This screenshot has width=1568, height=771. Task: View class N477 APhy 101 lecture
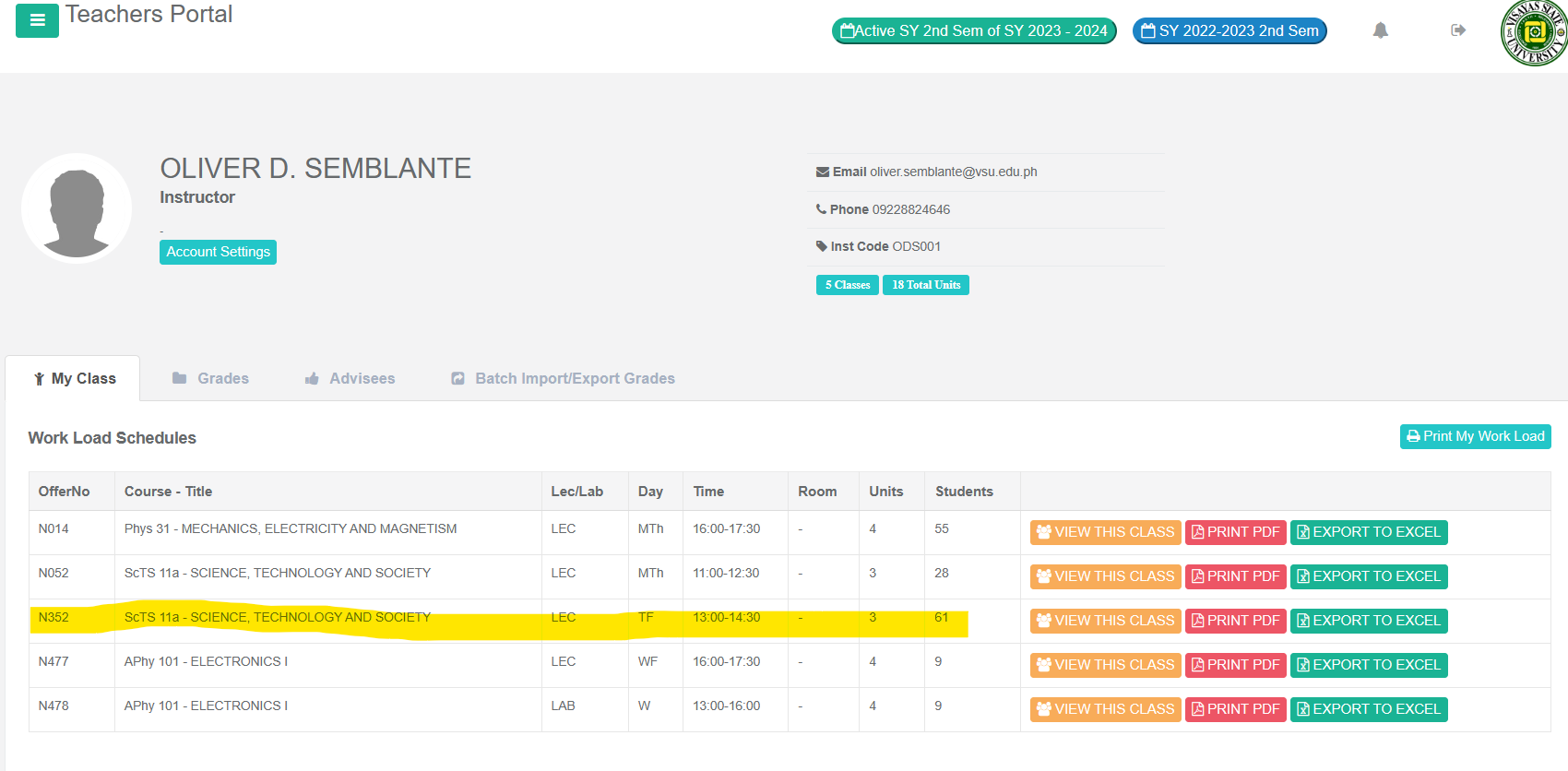tap(1105, 665)
